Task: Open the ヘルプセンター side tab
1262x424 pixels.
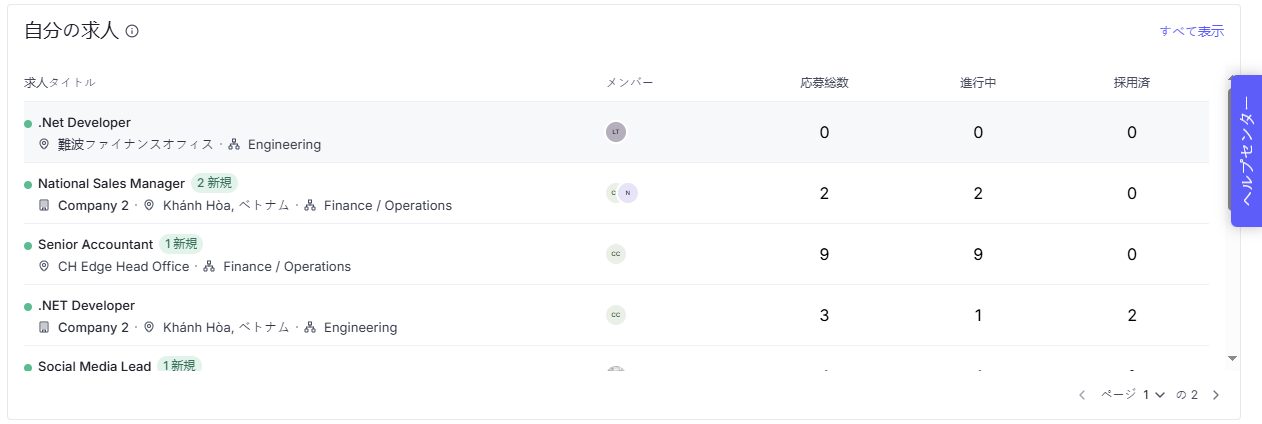Action: (x=1245, y=151)
